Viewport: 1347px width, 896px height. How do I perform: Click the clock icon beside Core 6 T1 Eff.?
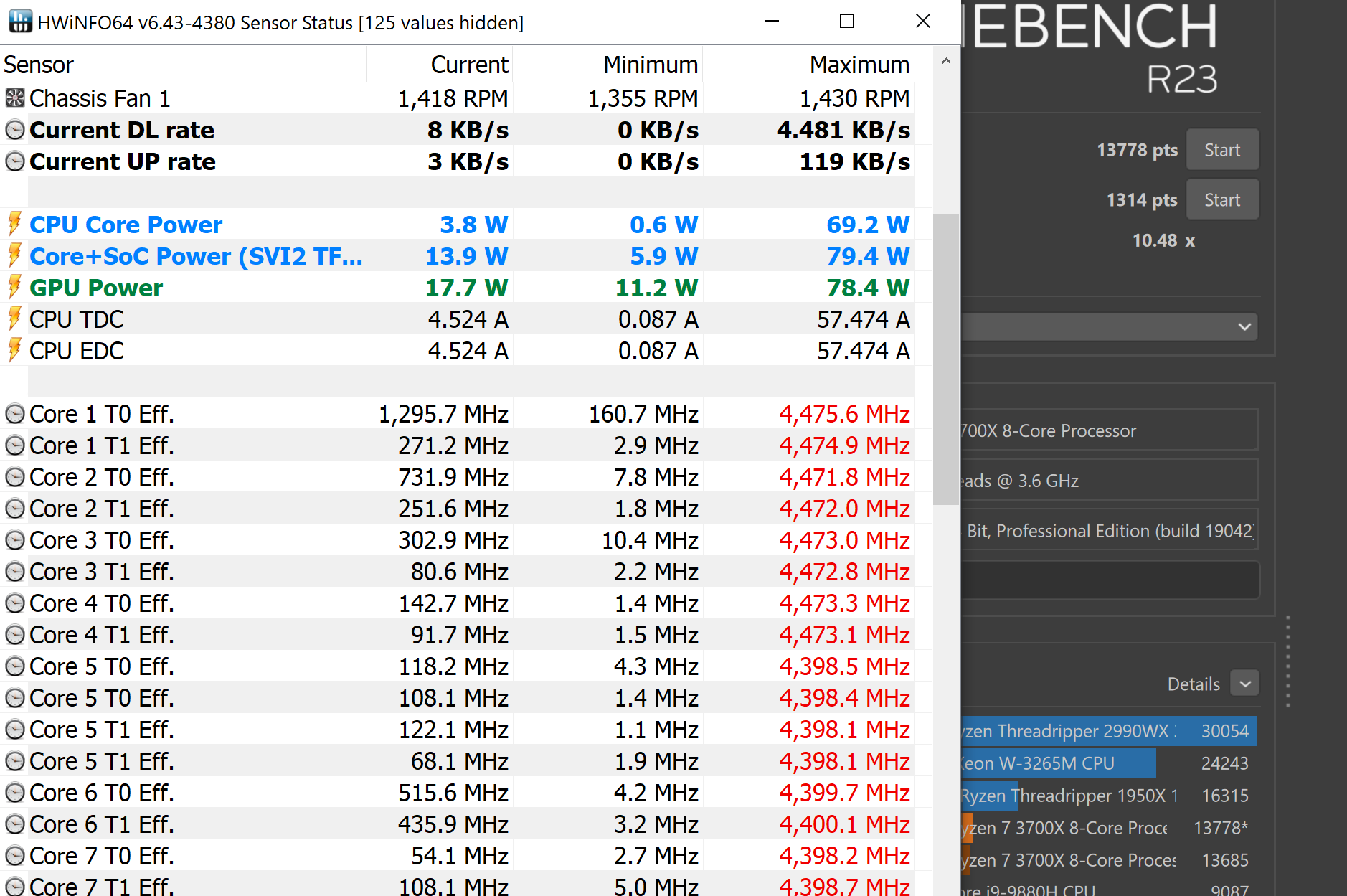(14, 824)
